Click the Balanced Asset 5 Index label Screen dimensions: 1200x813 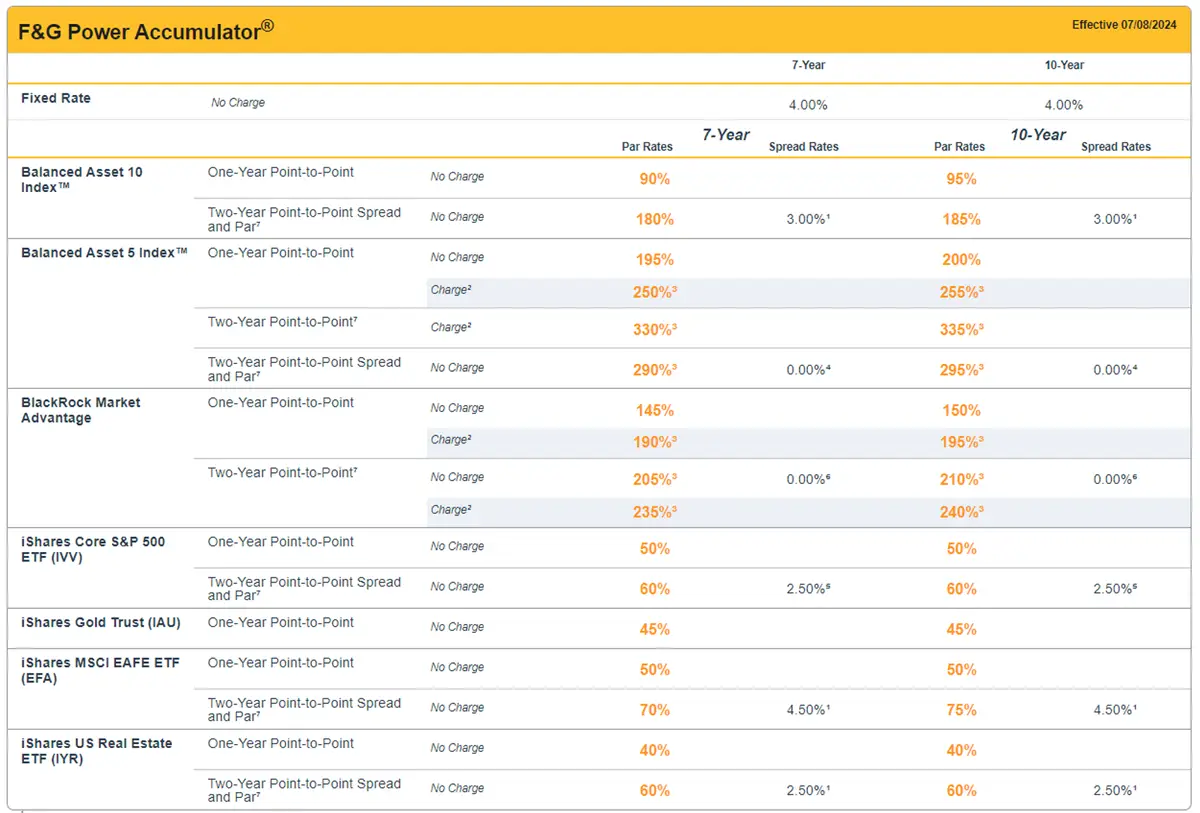104,253
